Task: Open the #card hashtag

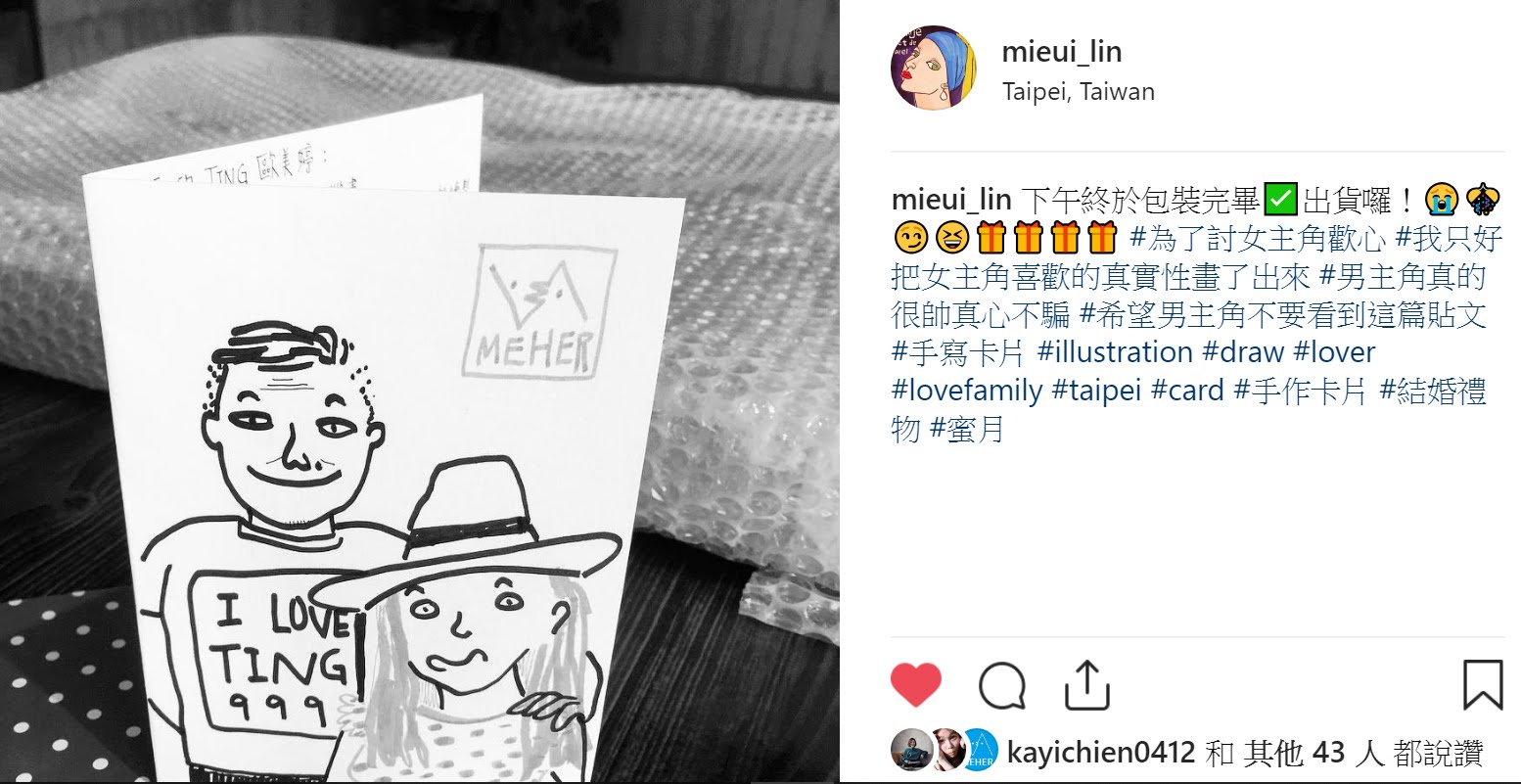Action: [1187, 391]
